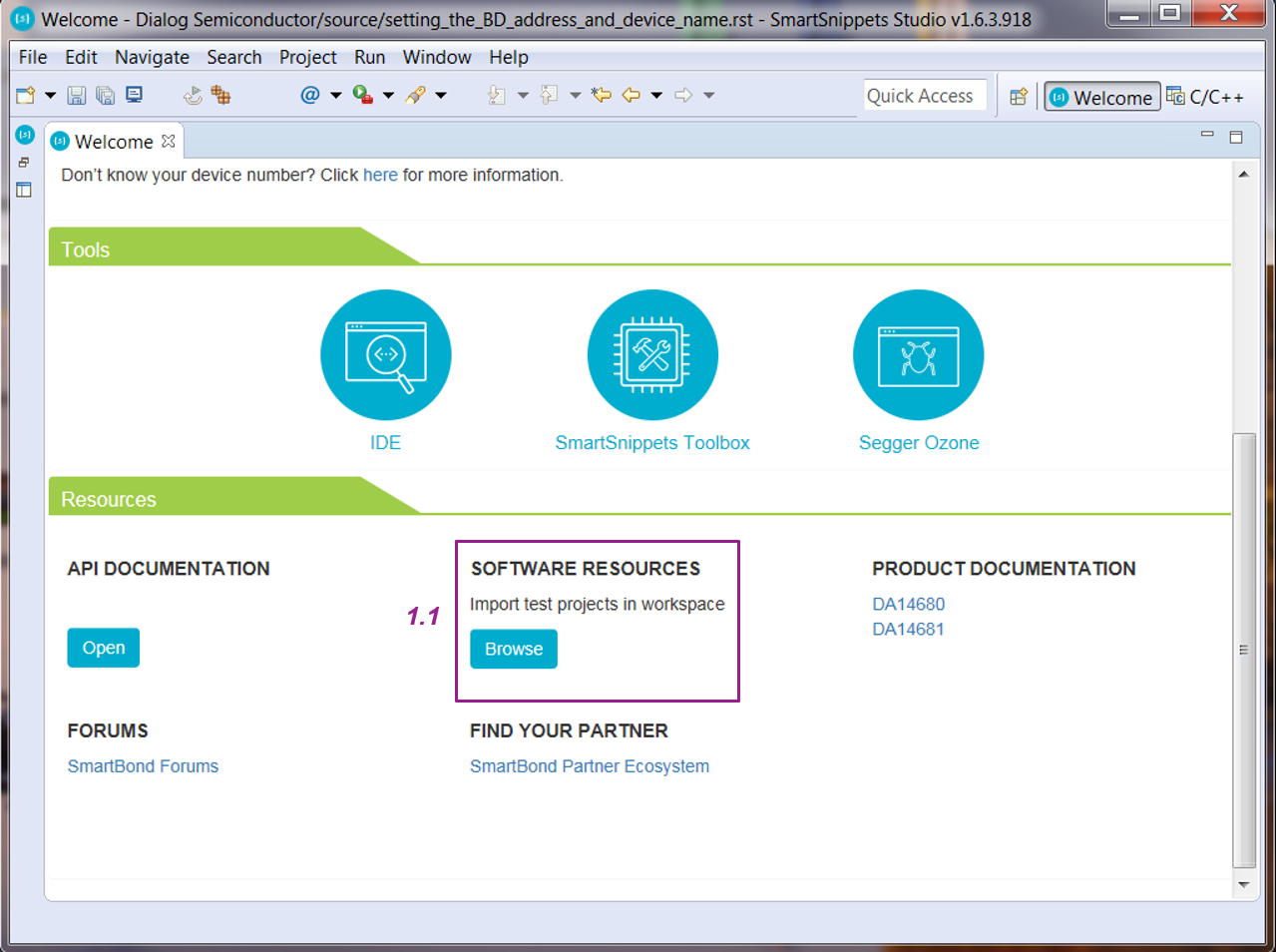Expand the Search flashlight dropdown arrow
Screen dimensions: 1276x952
tap(441, 96)
